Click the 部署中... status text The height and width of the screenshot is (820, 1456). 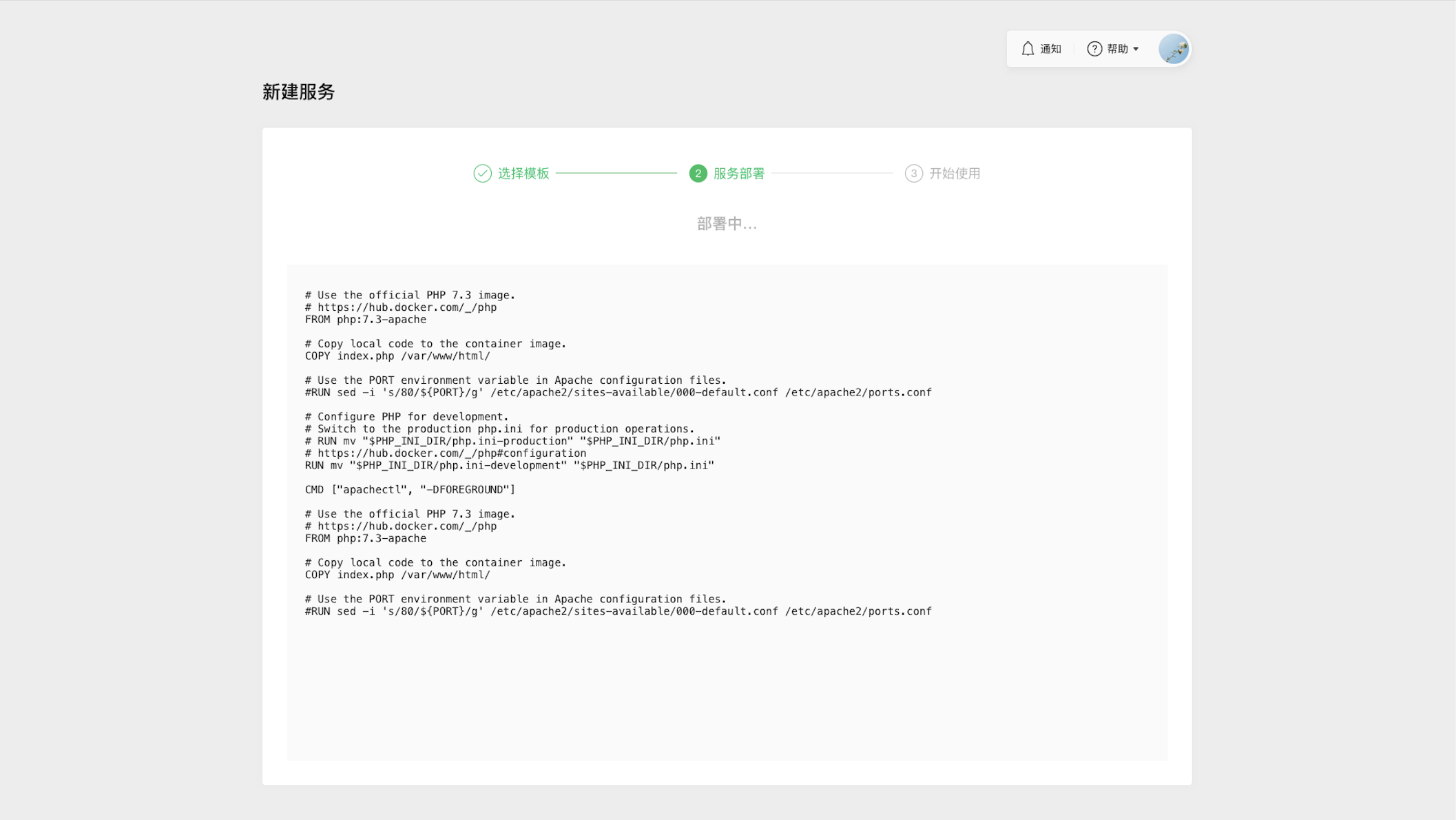click(x=727, y=224)
